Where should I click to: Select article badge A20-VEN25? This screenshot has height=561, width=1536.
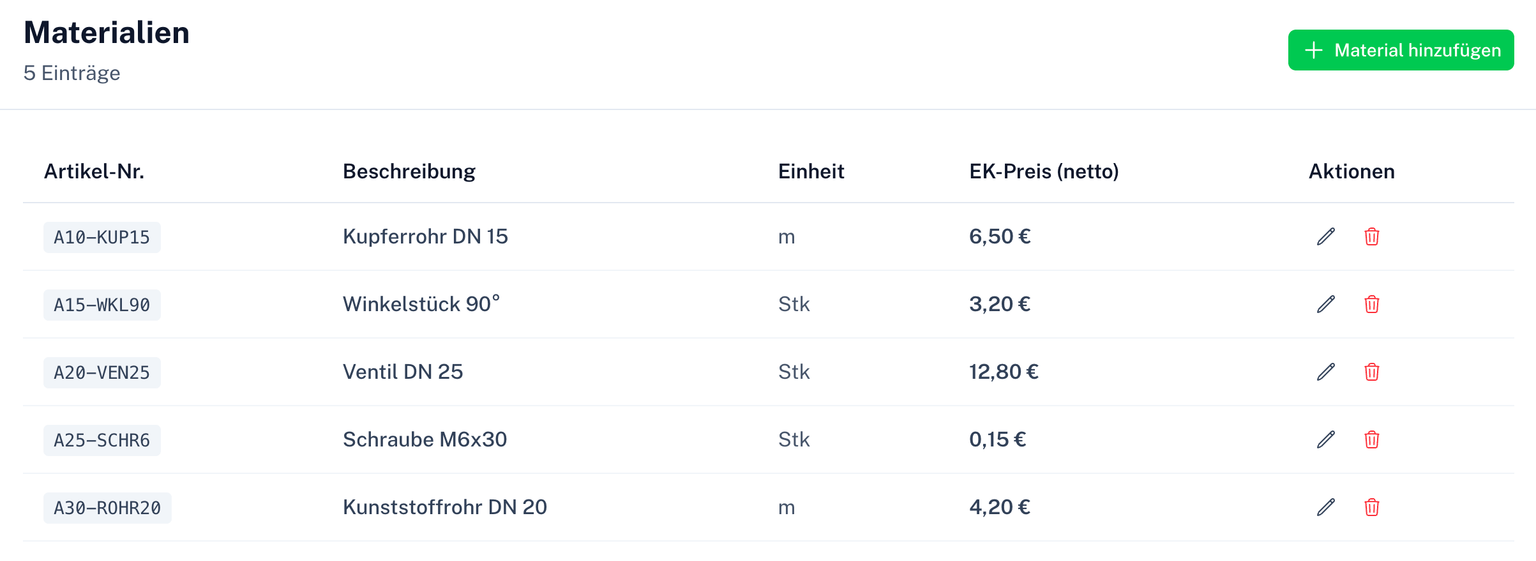(x=102, y=372)
